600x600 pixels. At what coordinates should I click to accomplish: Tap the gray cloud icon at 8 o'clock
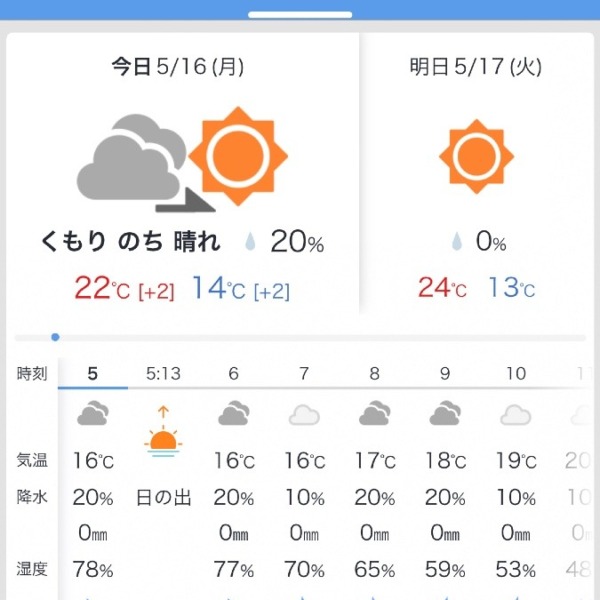pyautogui.click(x=375, y=413)
